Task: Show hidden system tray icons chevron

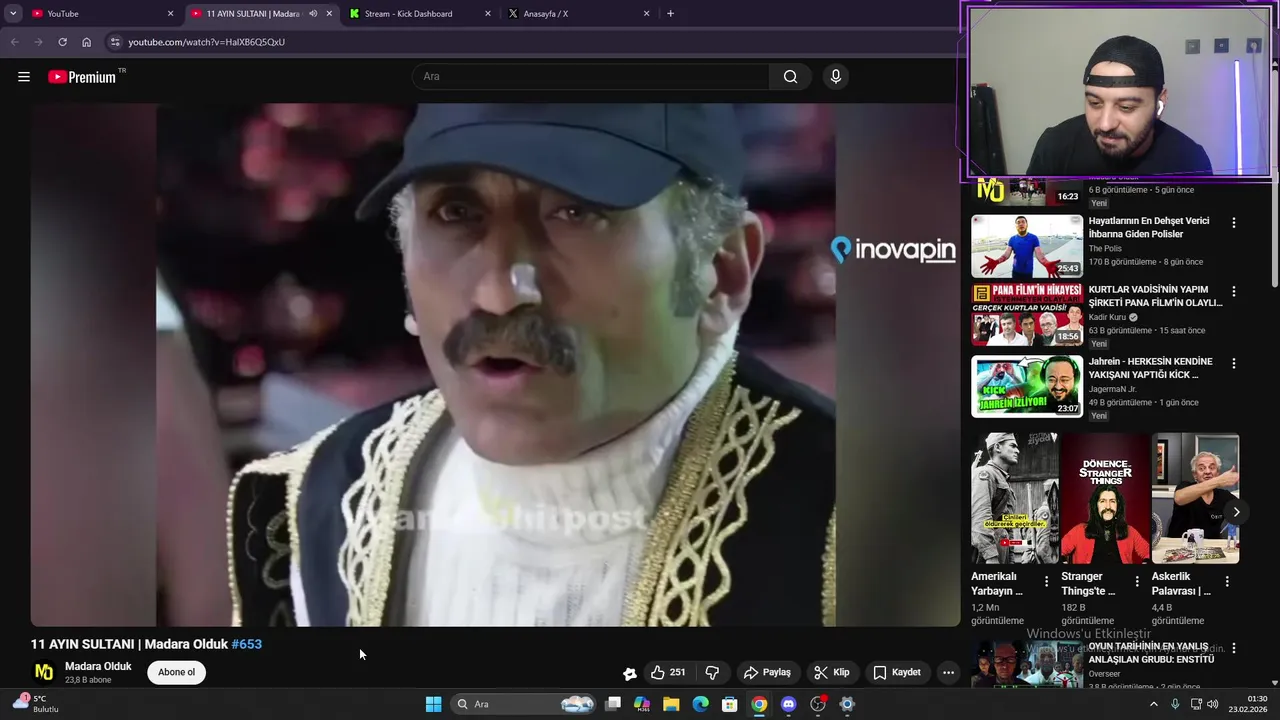Action: [x=1153, y=704]
